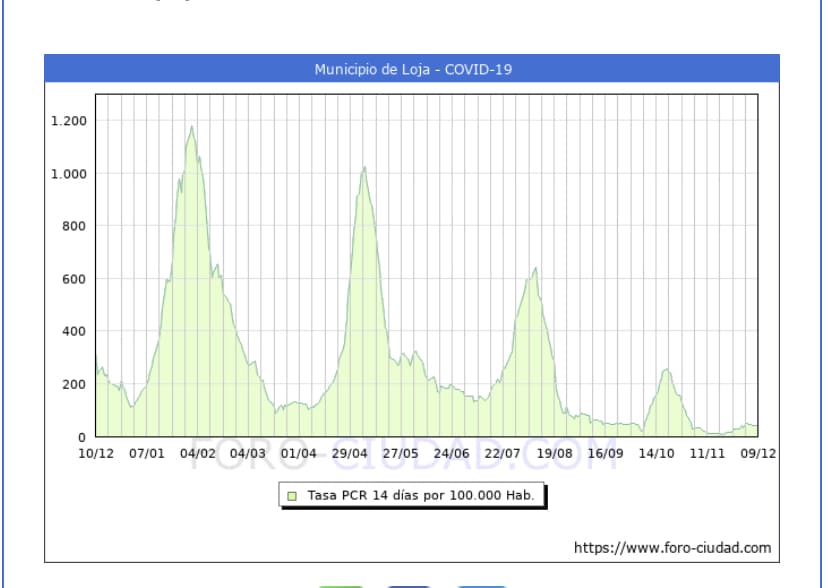Click the green legend color box
The width and height of the screenshot is (828, 588).
292,495
